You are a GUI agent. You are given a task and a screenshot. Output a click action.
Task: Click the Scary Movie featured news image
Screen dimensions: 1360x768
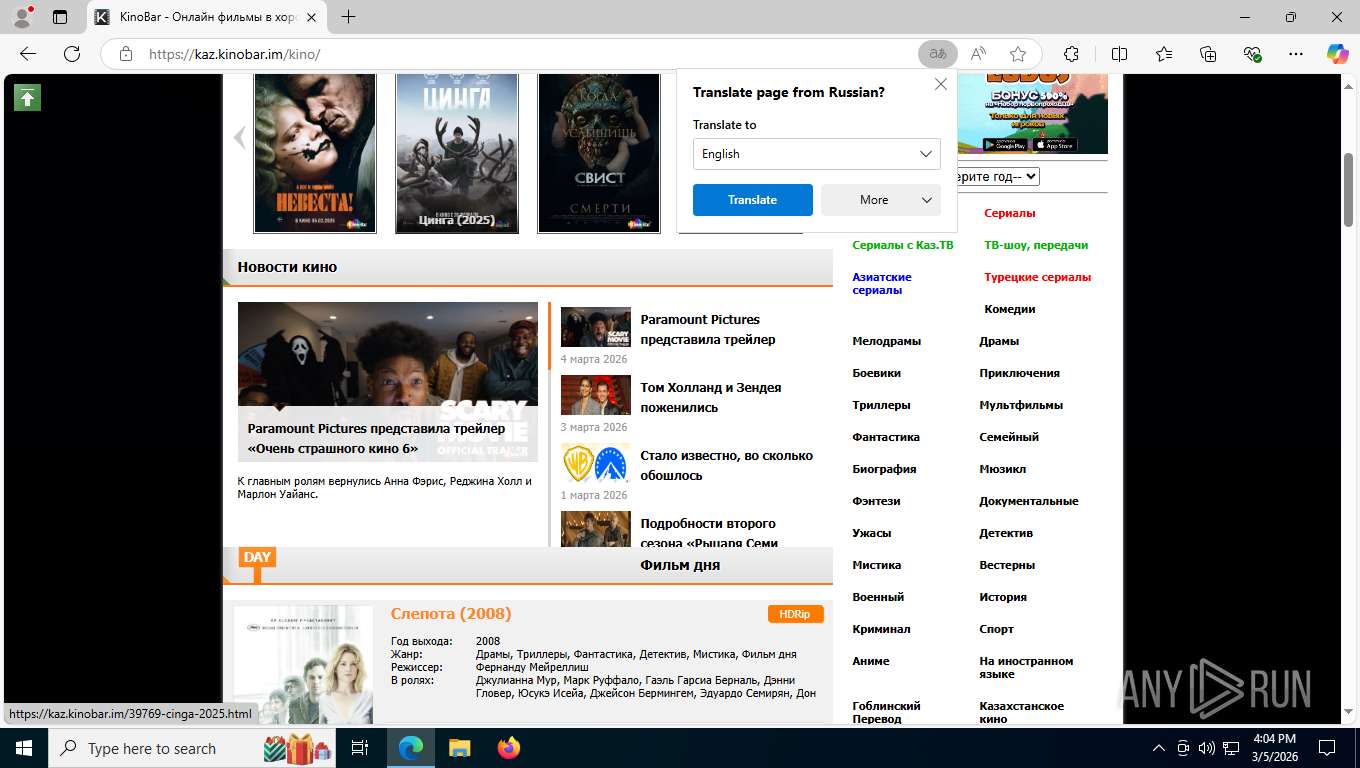coord(388,382)
